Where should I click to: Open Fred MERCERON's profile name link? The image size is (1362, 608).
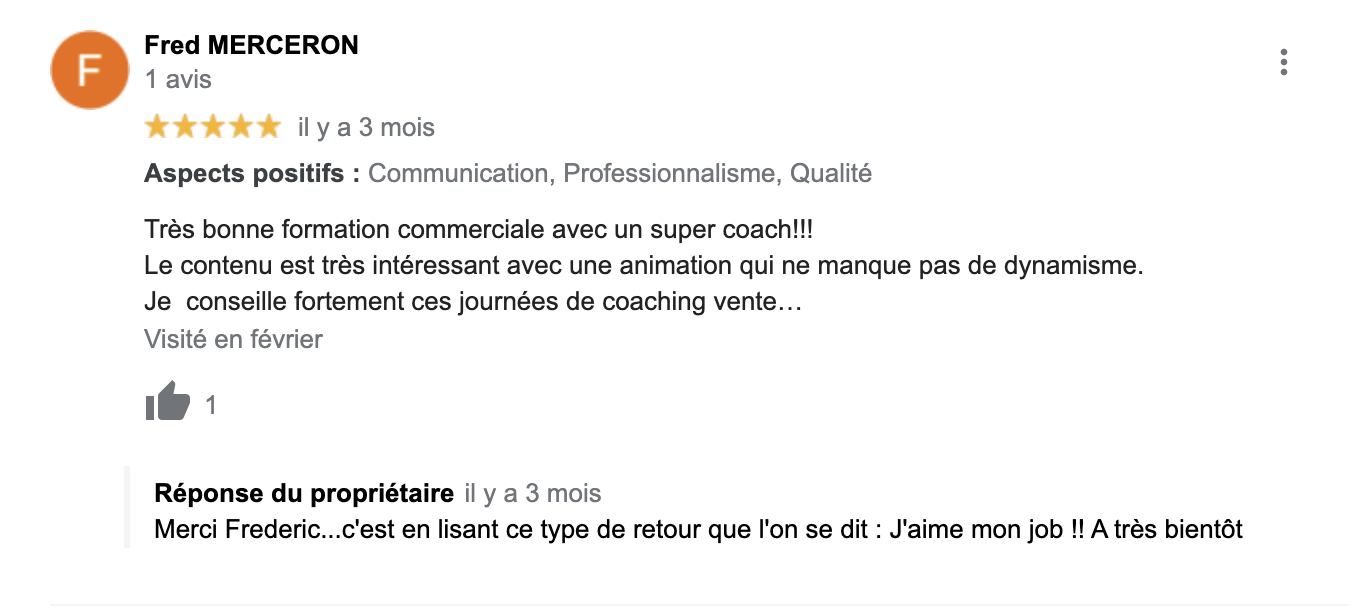(x=251, y=45)
